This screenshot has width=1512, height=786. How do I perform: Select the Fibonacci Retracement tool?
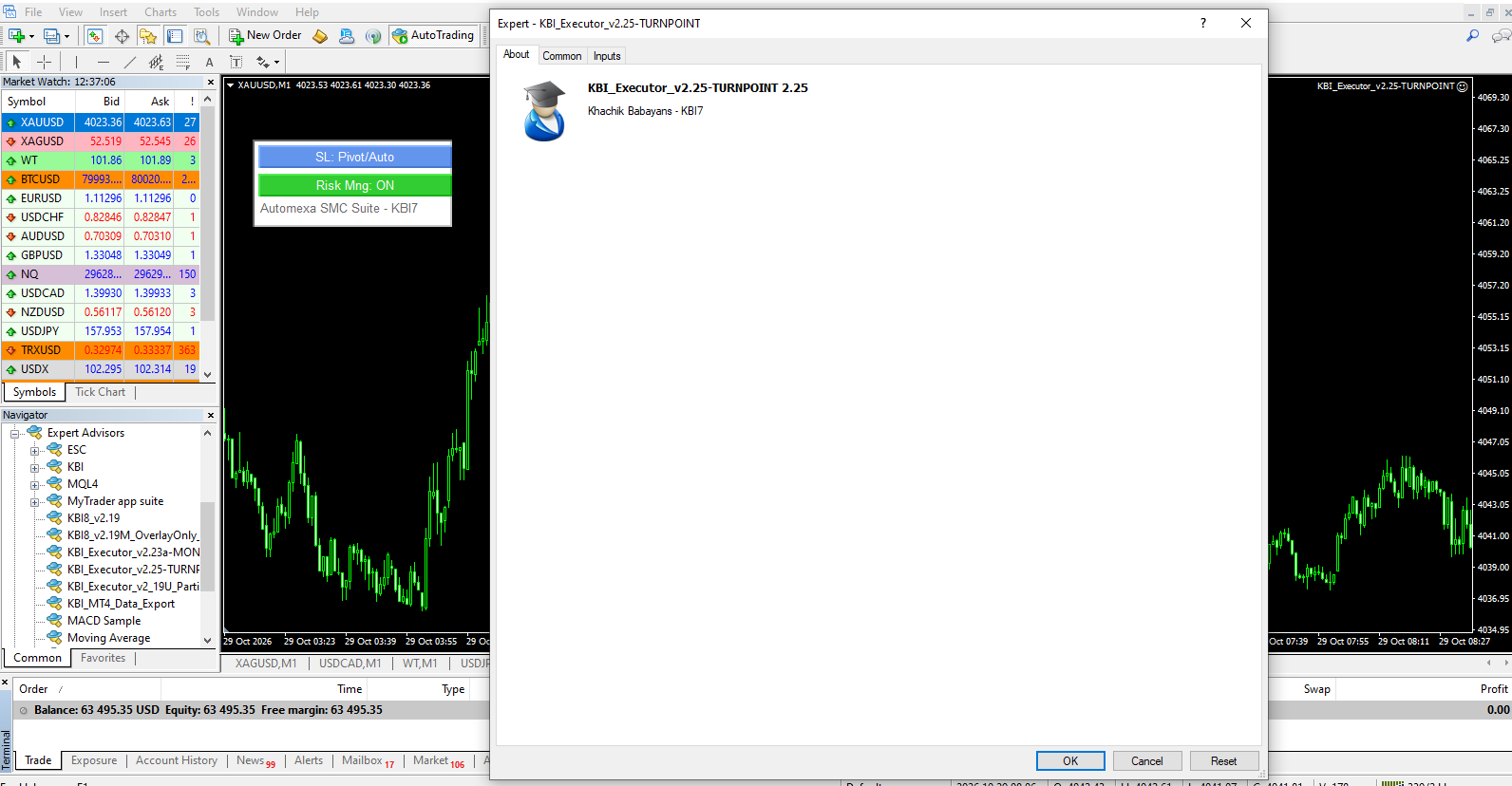click(x=183, y=62)
